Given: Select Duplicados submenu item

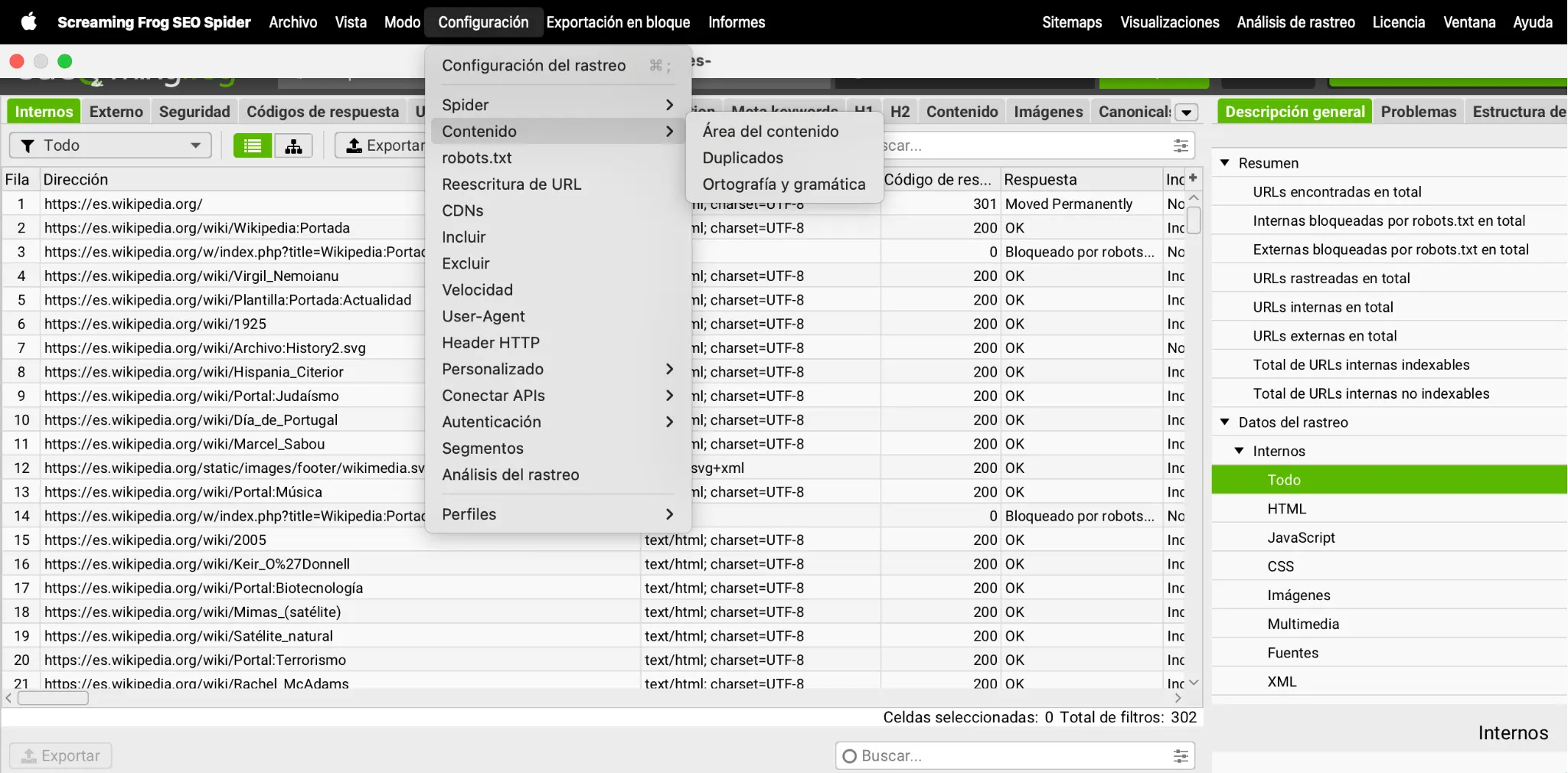Looking at the screenshot, I should tap(784, 158).
